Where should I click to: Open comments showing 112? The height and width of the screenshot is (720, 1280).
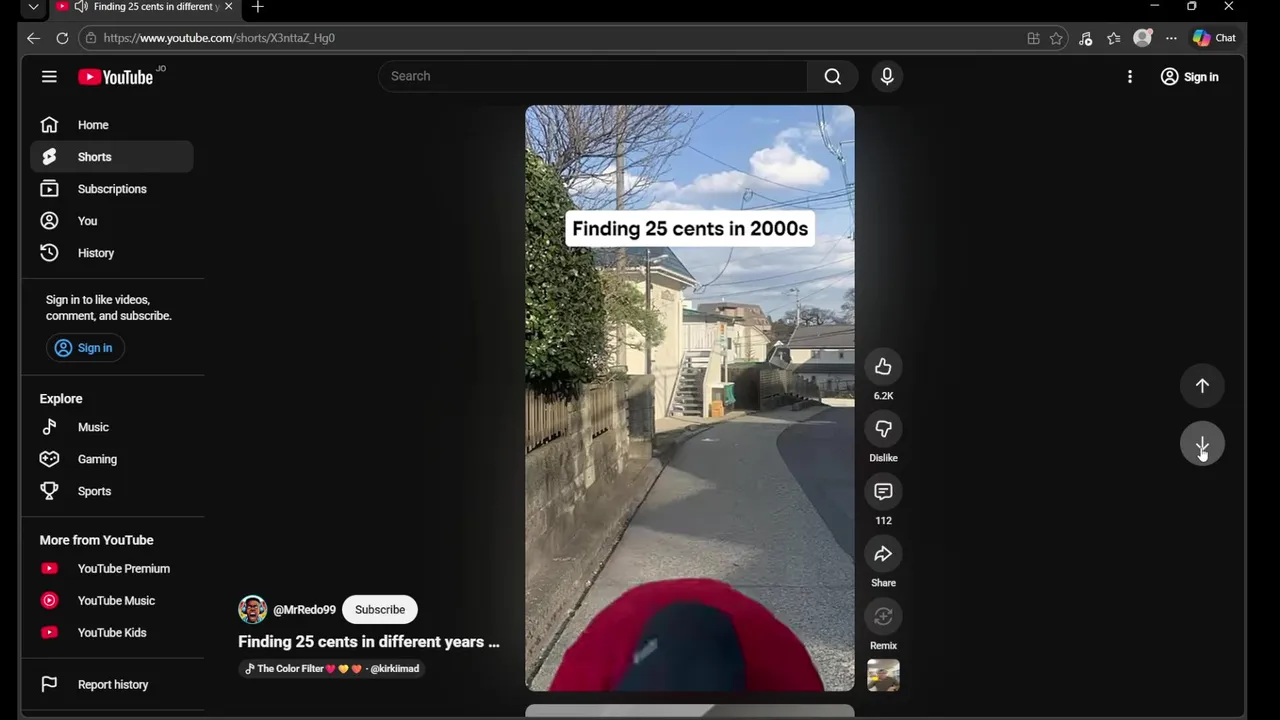(x=883, y=492)
